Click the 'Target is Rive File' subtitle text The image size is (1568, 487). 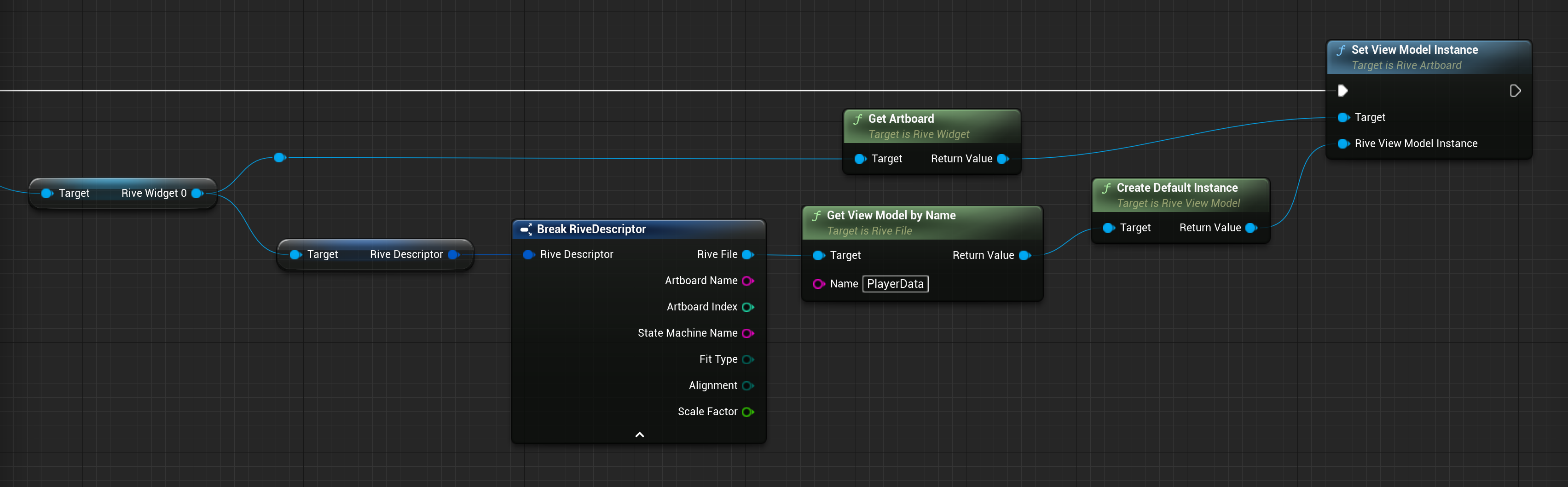[x=869, y=231]
